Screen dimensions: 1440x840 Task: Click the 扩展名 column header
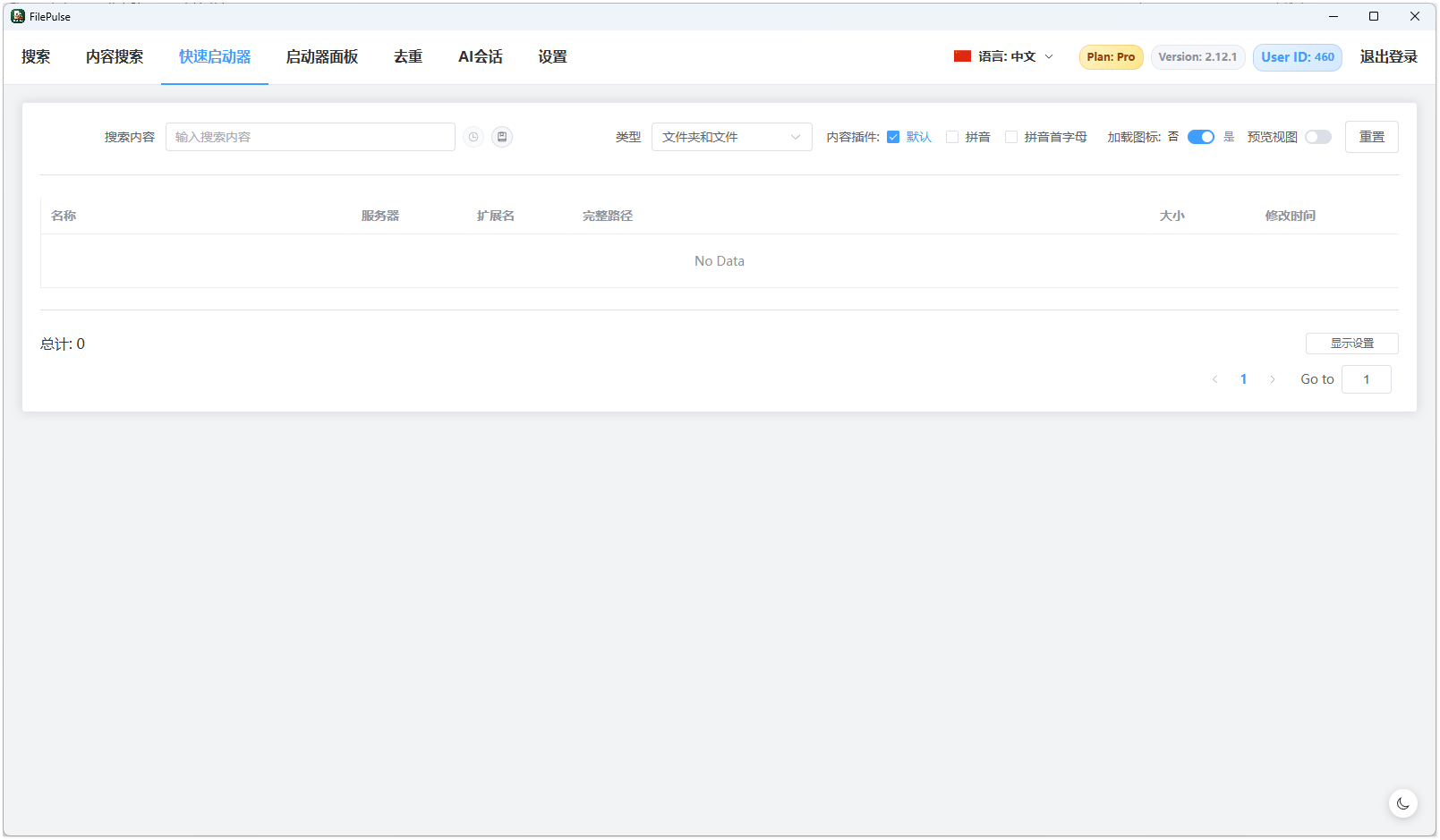pyautogui.click(x=496, y=216)
